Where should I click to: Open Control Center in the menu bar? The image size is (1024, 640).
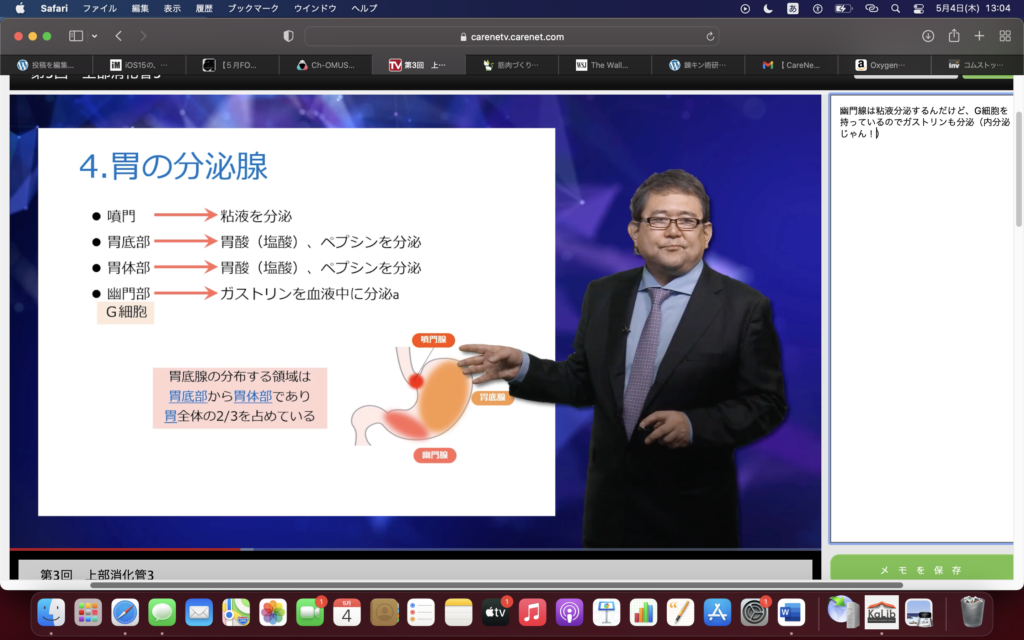919,8
